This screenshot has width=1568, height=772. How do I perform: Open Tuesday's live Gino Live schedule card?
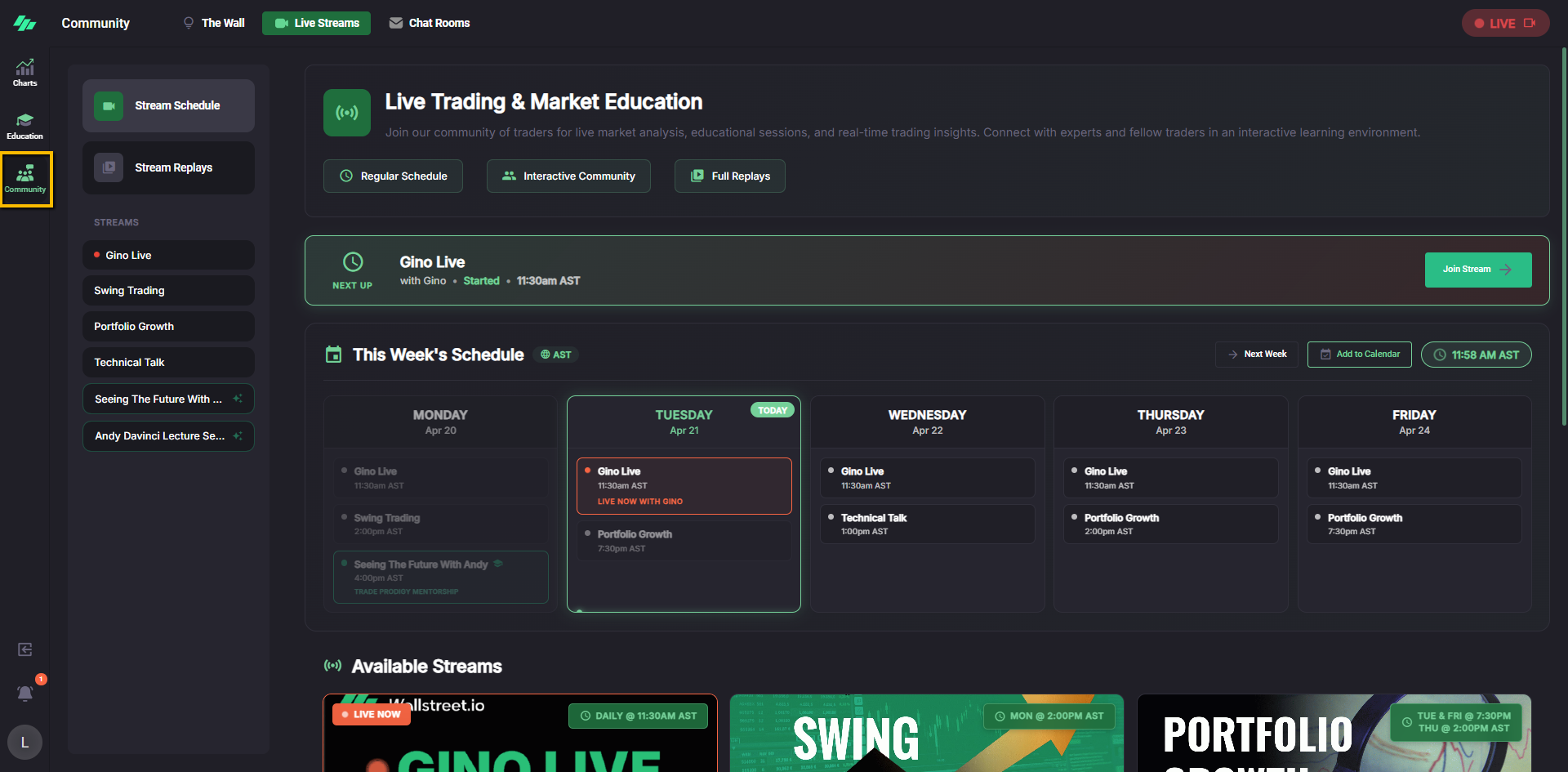pyautogui.click(x=684, y=485)
